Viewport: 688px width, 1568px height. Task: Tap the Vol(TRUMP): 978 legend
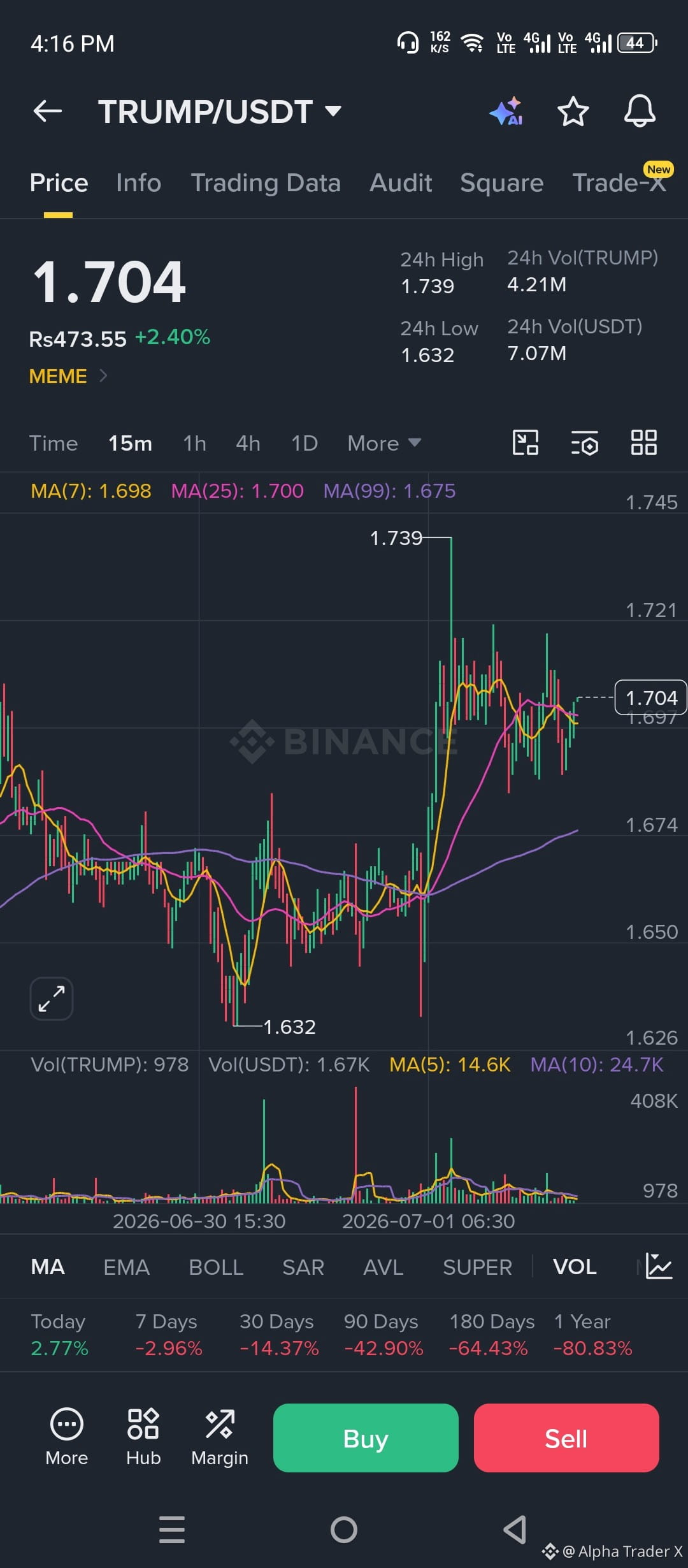click(110, 1064)
